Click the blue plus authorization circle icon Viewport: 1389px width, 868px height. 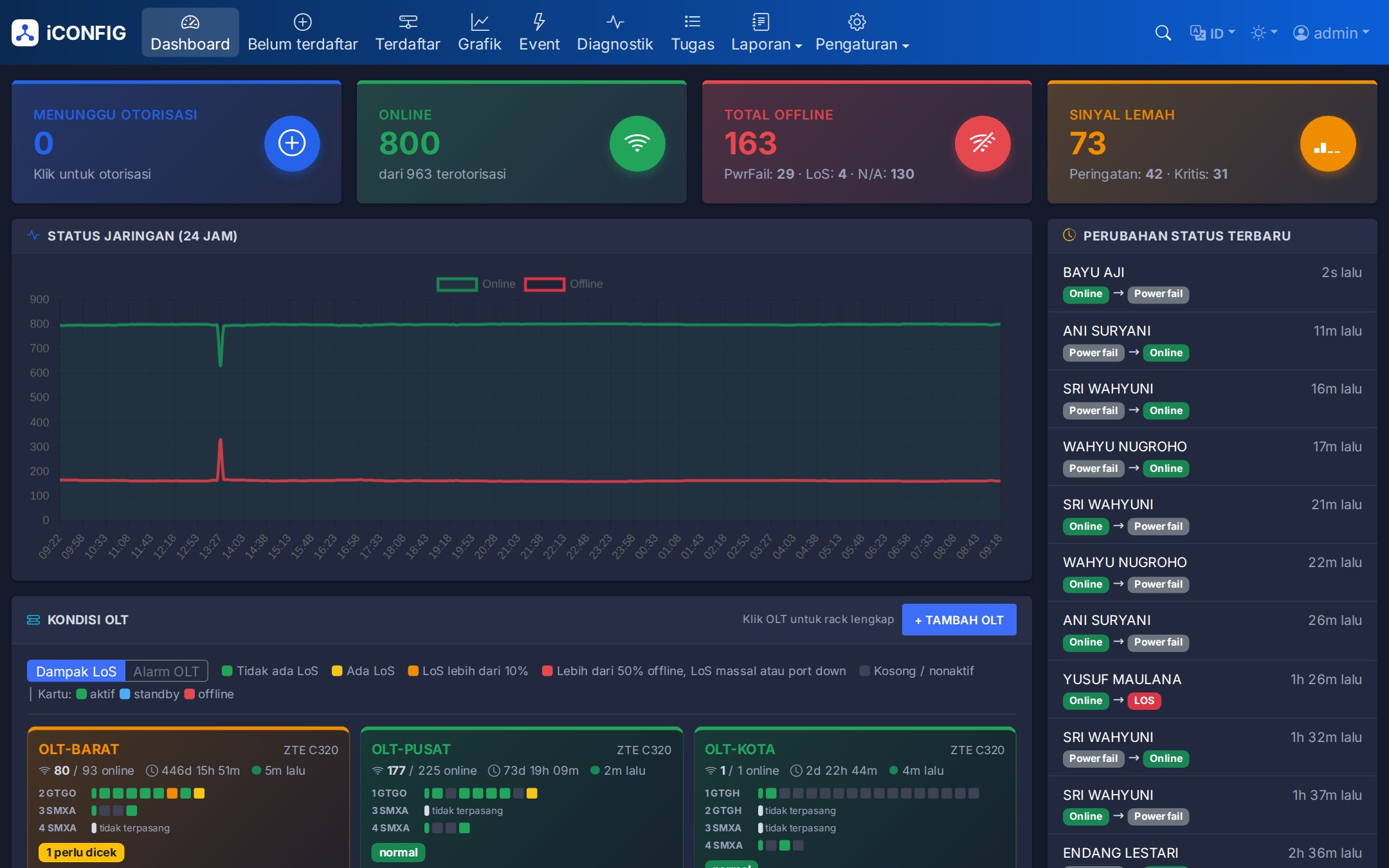292,143
